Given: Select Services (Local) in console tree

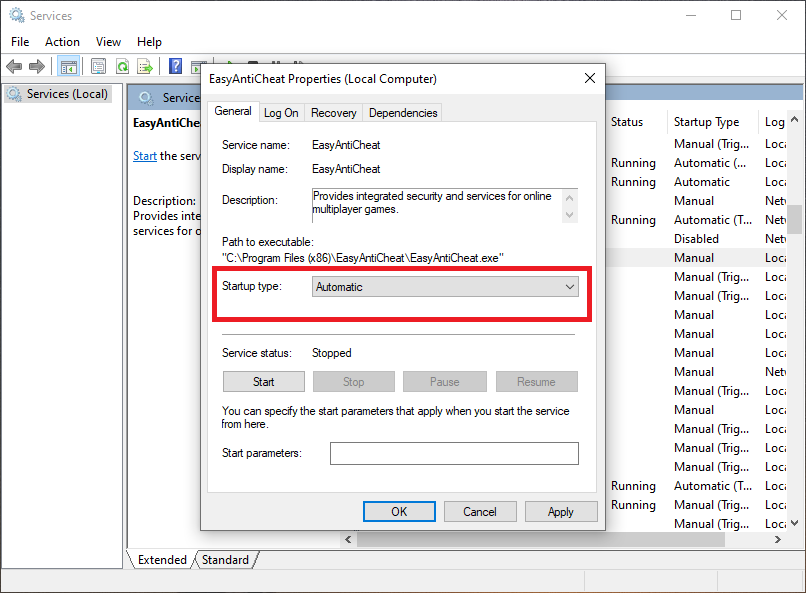Looking at the screenshot, I should [x=57, y=94].
